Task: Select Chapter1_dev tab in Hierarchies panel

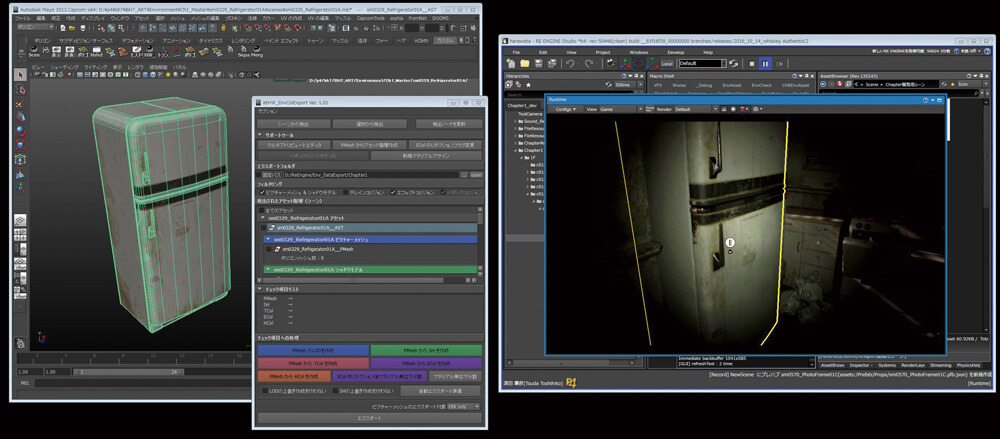Action: click(x=520, y=105)
